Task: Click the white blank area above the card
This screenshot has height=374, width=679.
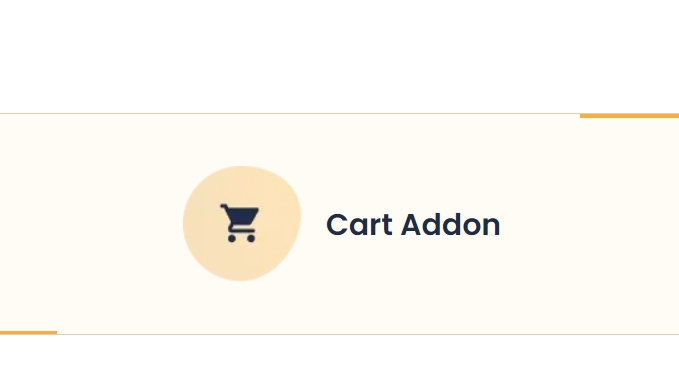Action: [x=340, y=56]
